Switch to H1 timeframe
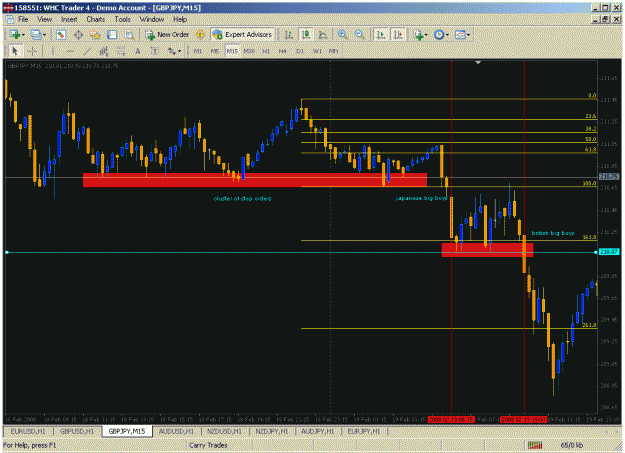The image size is (625, 453). [x=266, y=51]
